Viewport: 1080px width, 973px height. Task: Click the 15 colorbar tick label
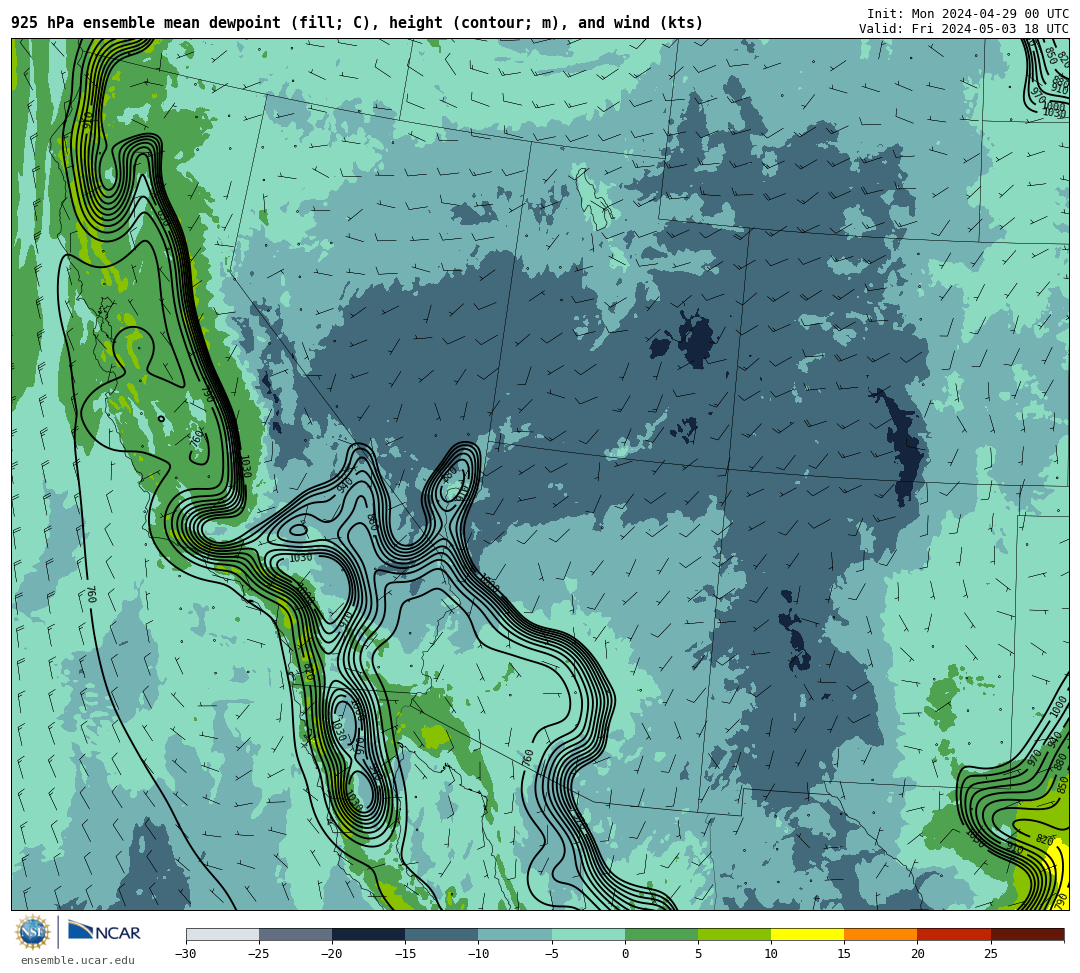click(x=844, y=954)
